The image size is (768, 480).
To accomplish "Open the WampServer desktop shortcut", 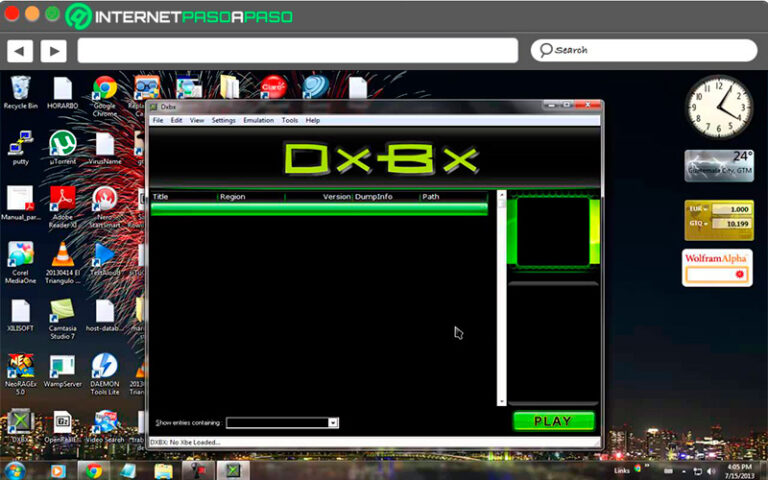I will tap(62, 366).
